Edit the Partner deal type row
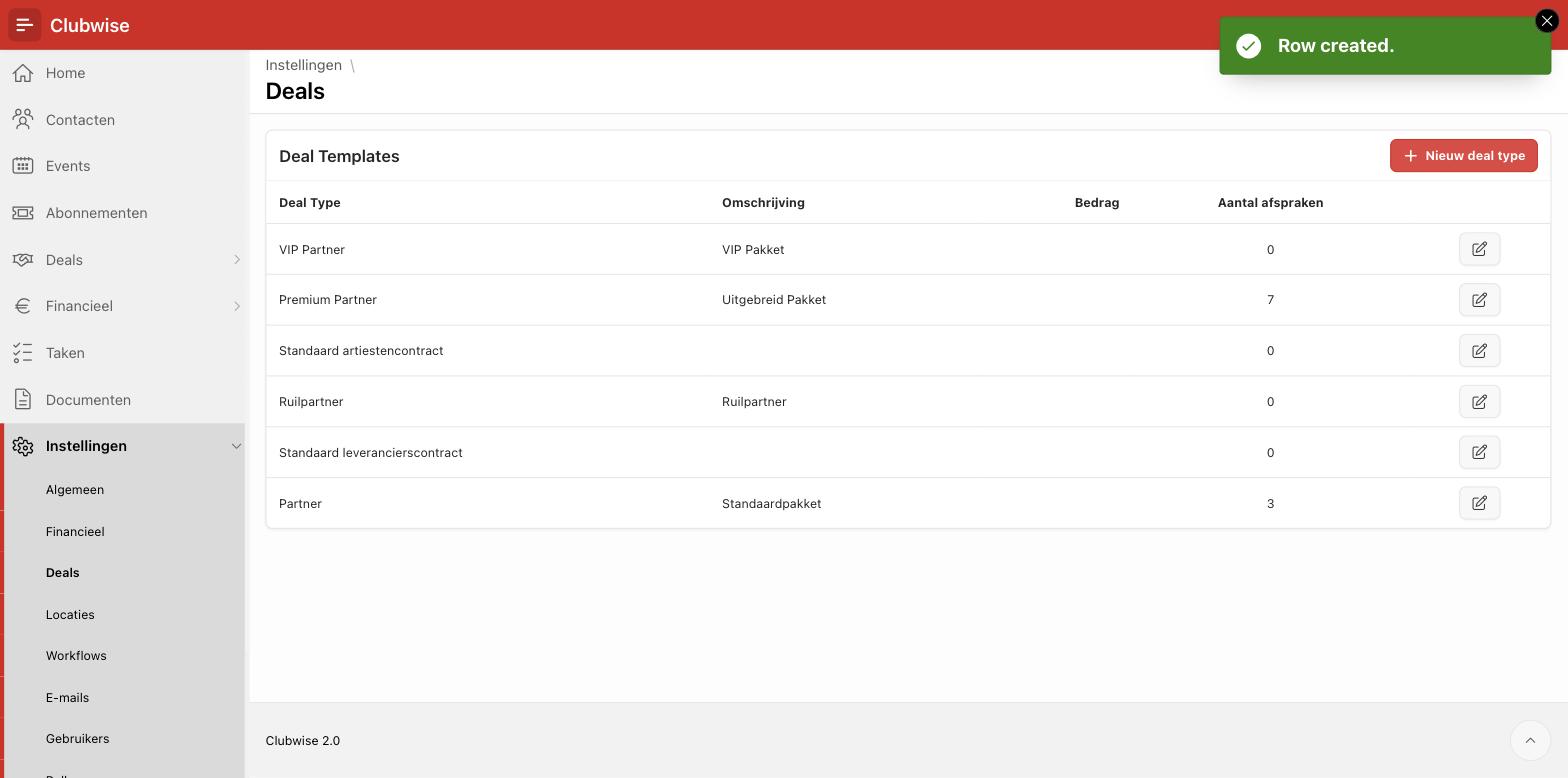The image size is (1568, 778). point(1479,503)
